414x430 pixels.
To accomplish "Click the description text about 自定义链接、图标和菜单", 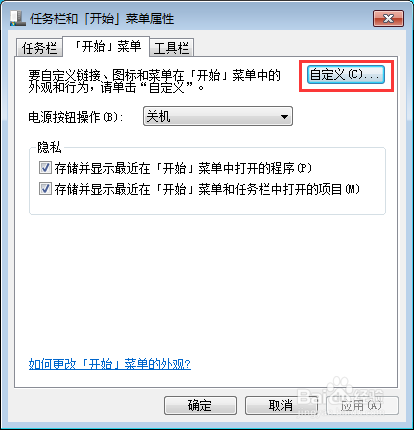I will click(155, 81).
